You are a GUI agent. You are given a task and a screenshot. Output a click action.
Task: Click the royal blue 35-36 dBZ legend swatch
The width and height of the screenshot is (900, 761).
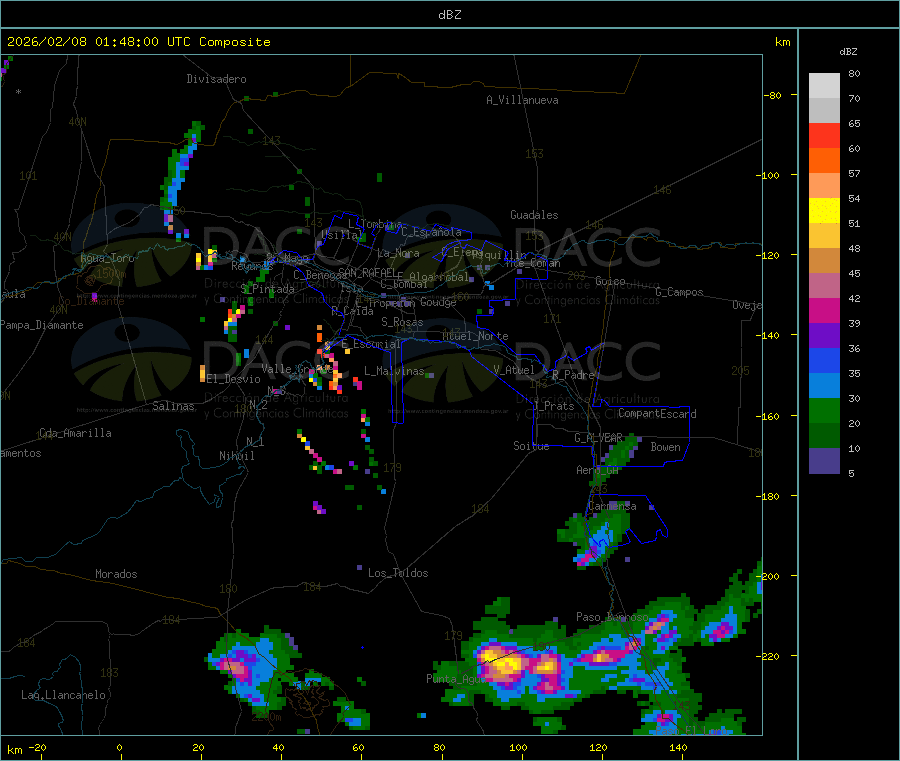824,360
